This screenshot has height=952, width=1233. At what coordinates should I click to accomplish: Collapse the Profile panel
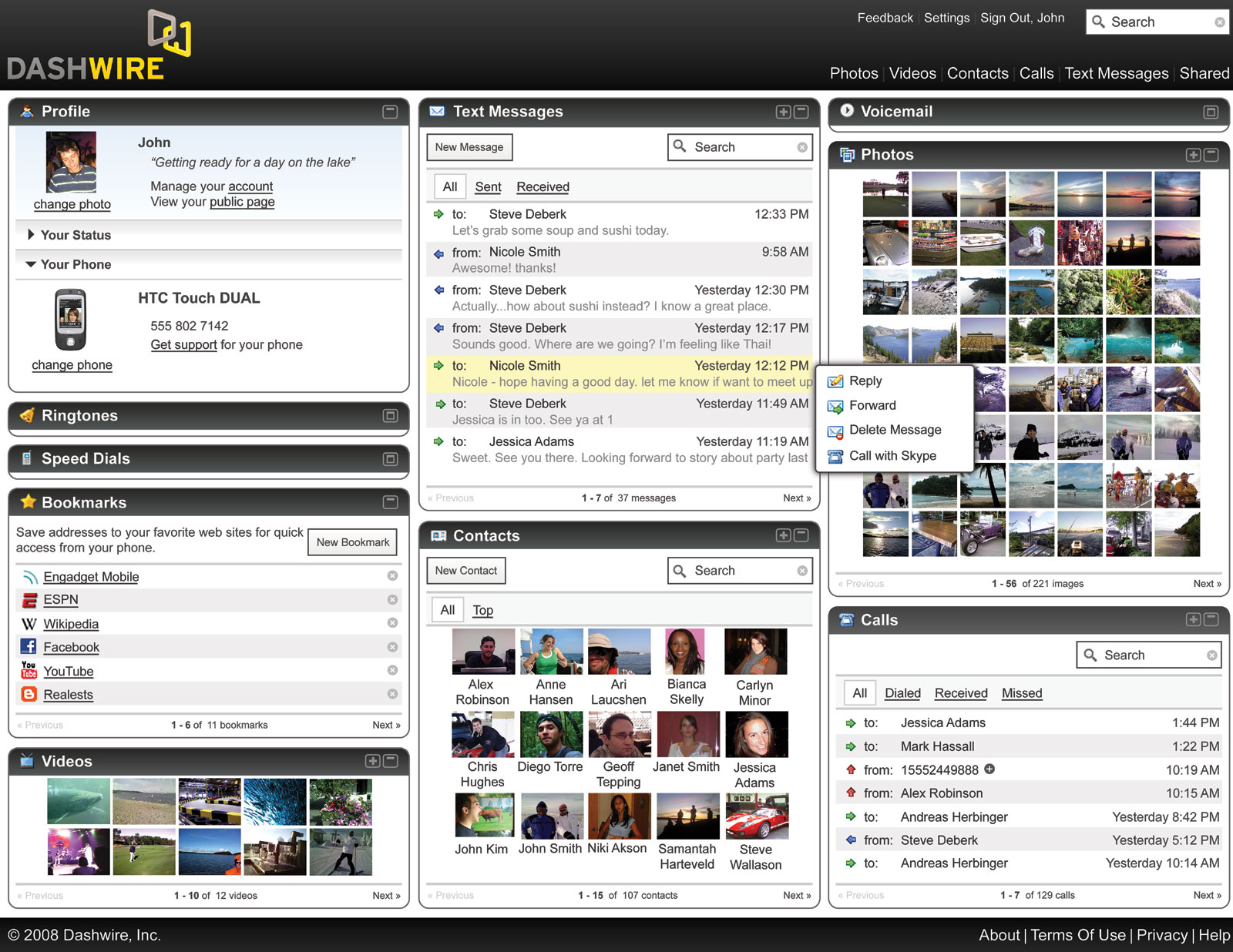pos(390,112)
